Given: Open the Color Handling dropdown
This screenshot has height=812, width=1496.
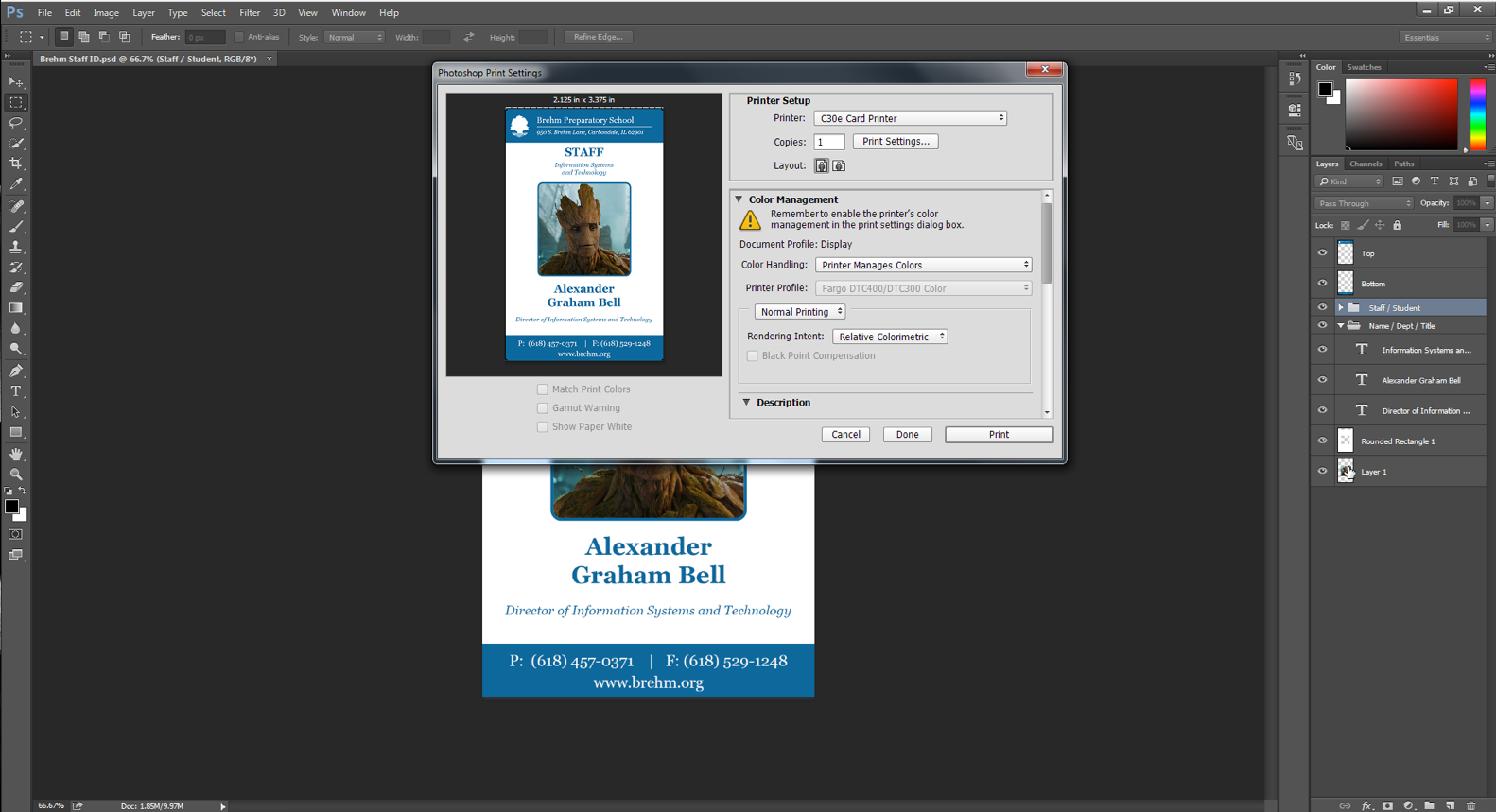Looking at the screenshot, I should click(923, 265).
